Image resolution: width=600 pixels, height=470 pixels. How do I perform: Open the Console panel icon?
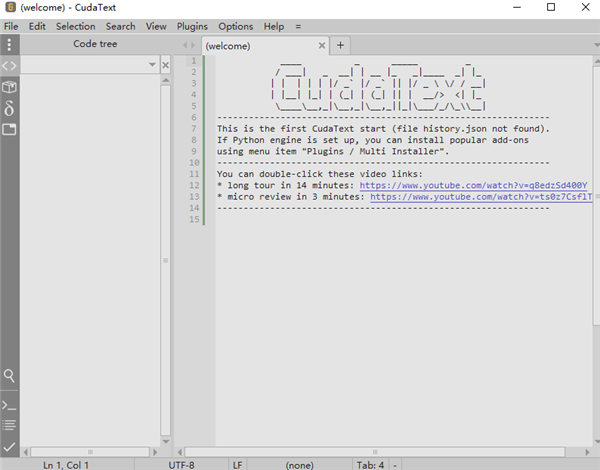(x=9, y=405)
